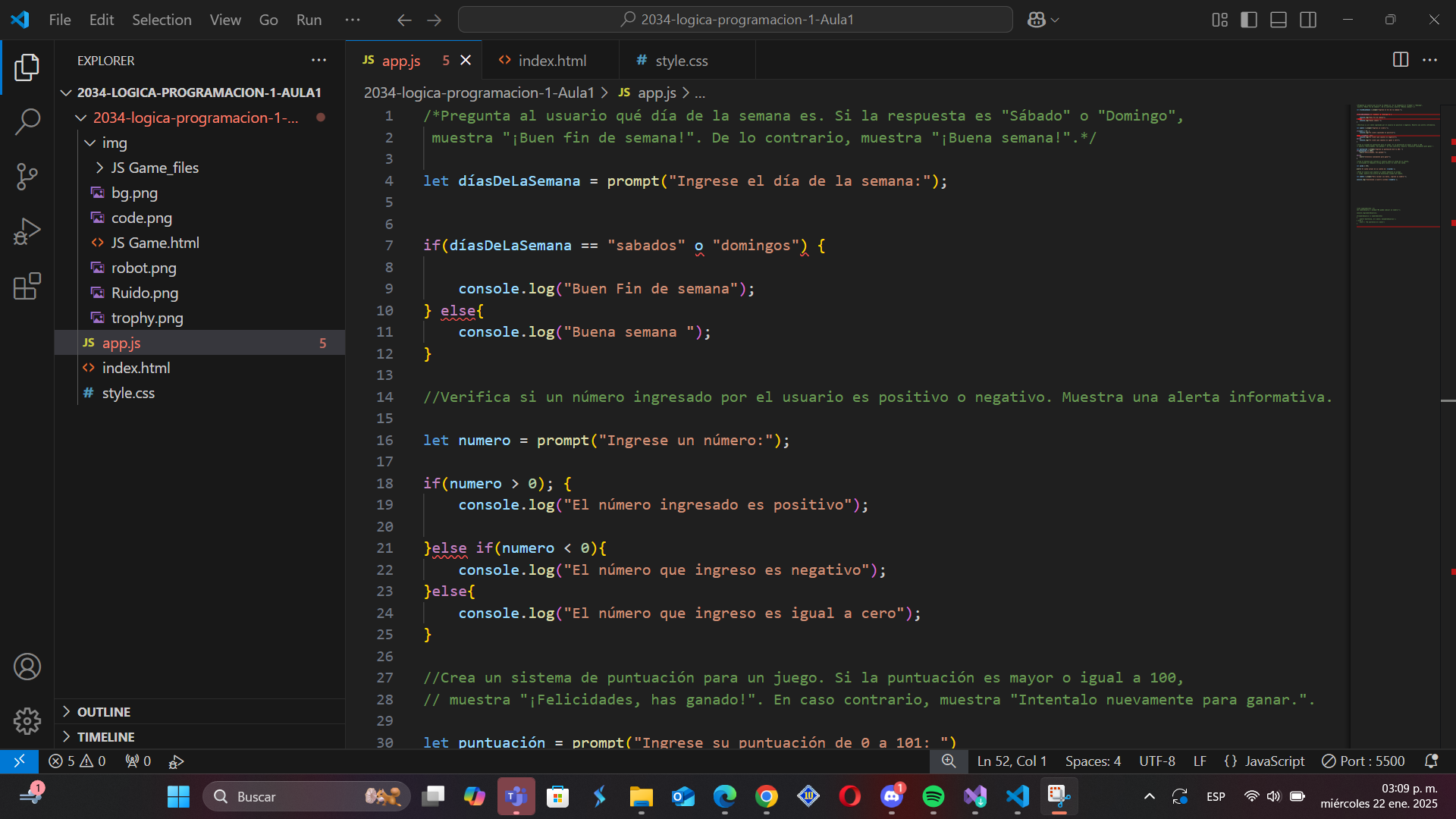Open the remote window indicator in status bar

(x=19, y=761)
